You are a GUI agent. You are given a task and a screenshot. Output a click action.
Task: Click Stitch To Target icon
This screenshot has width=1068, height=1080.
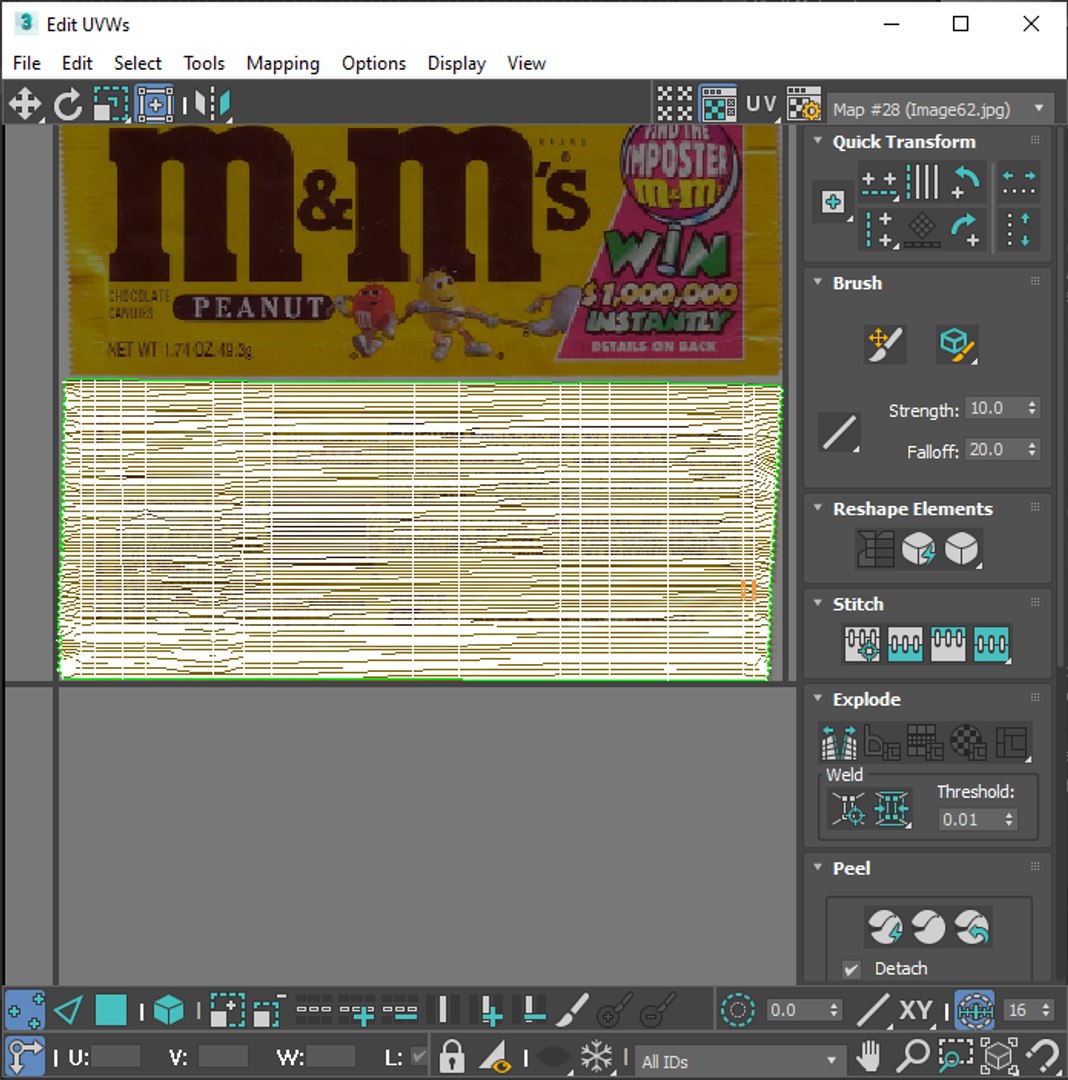(x=862, y=645)
